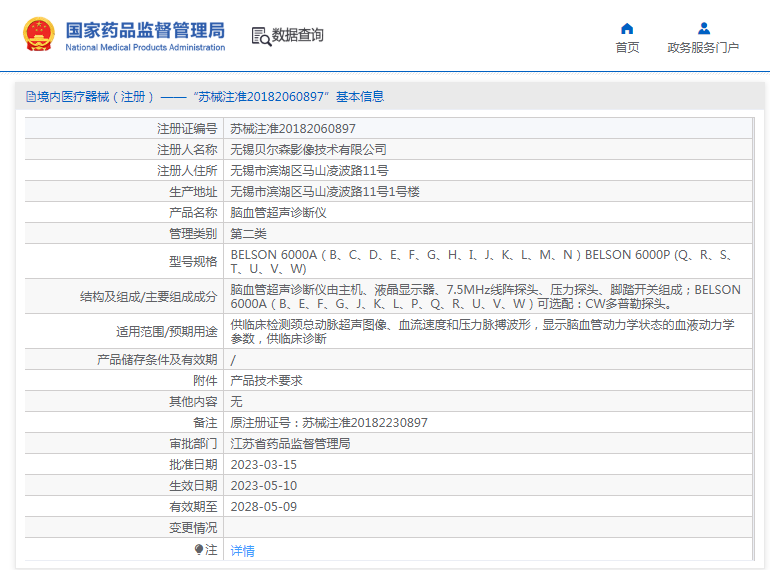Select registrant name 无锡贝尔森影像技术有限公司

pyautogui.click(x=308, y=150)
